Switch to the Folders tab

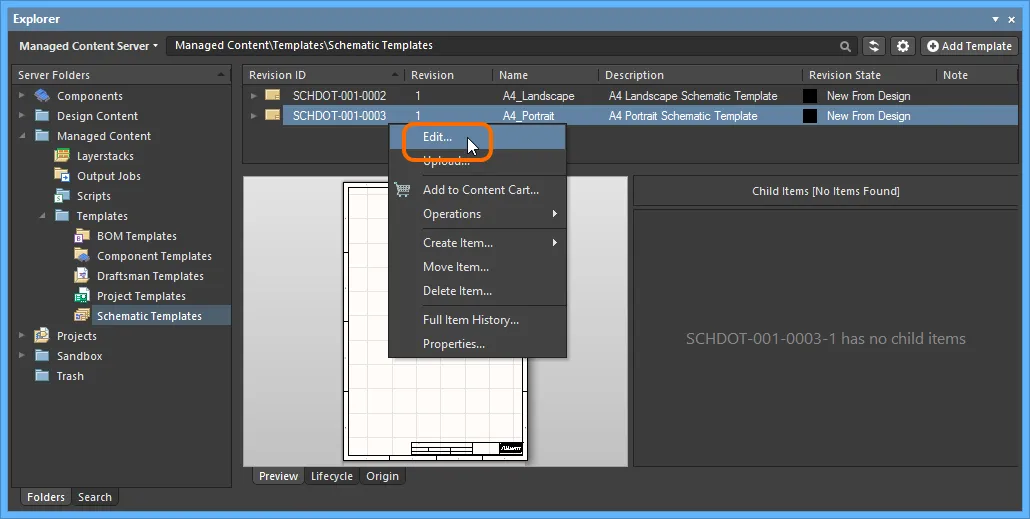tap(45, 497)
